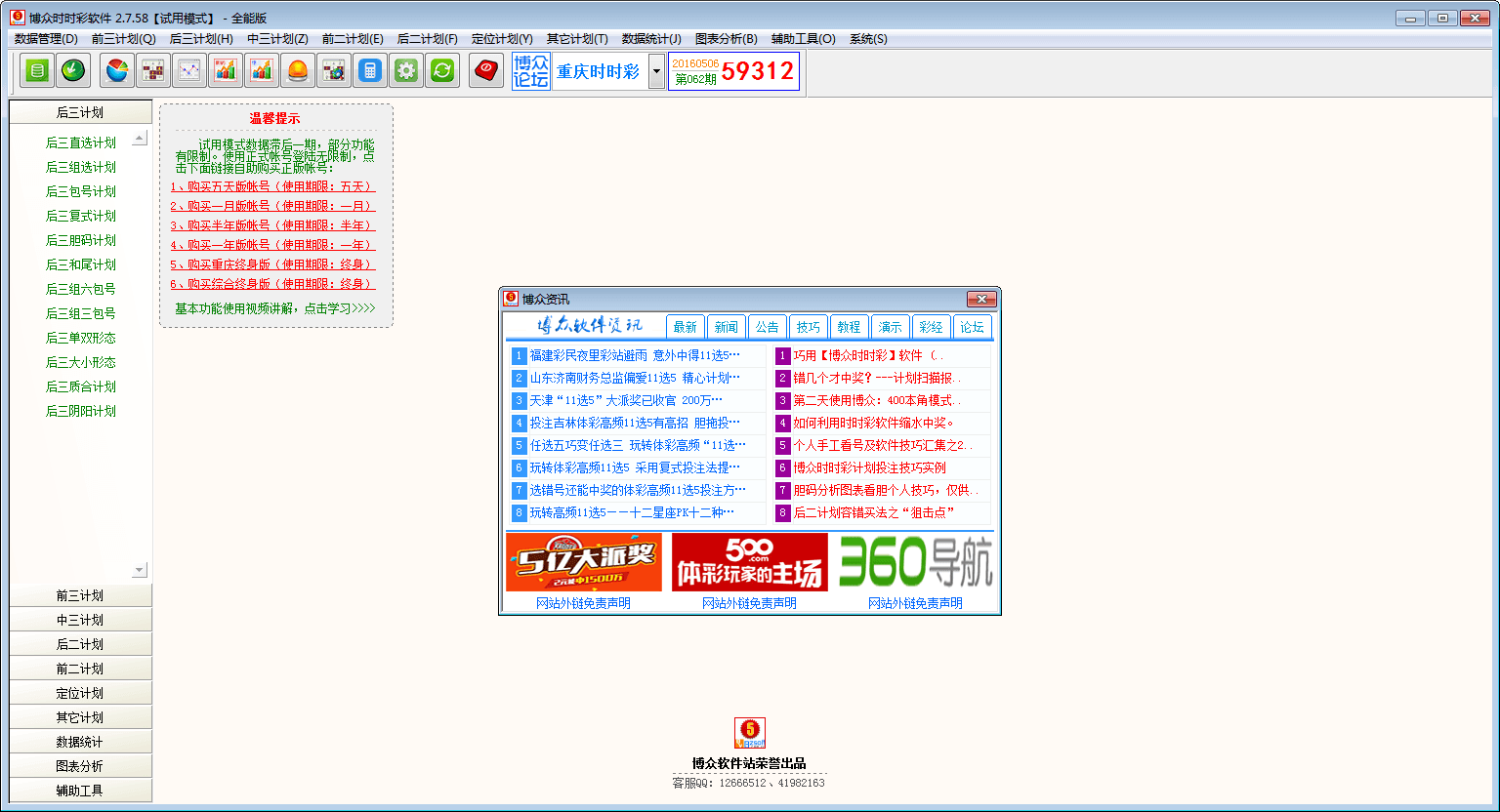The image size is (1500, 812).
Task: Click the 博众资讯 dialog title icon
Action: pyautogui.click(x=510, y=299)
